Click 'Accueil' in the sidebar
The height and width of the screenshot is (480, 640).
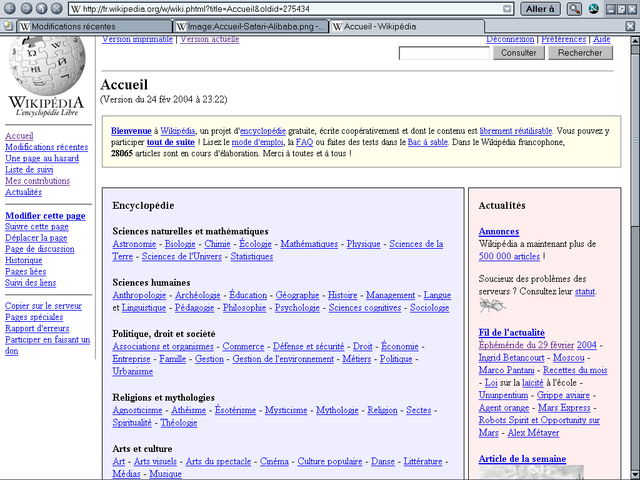19,136
